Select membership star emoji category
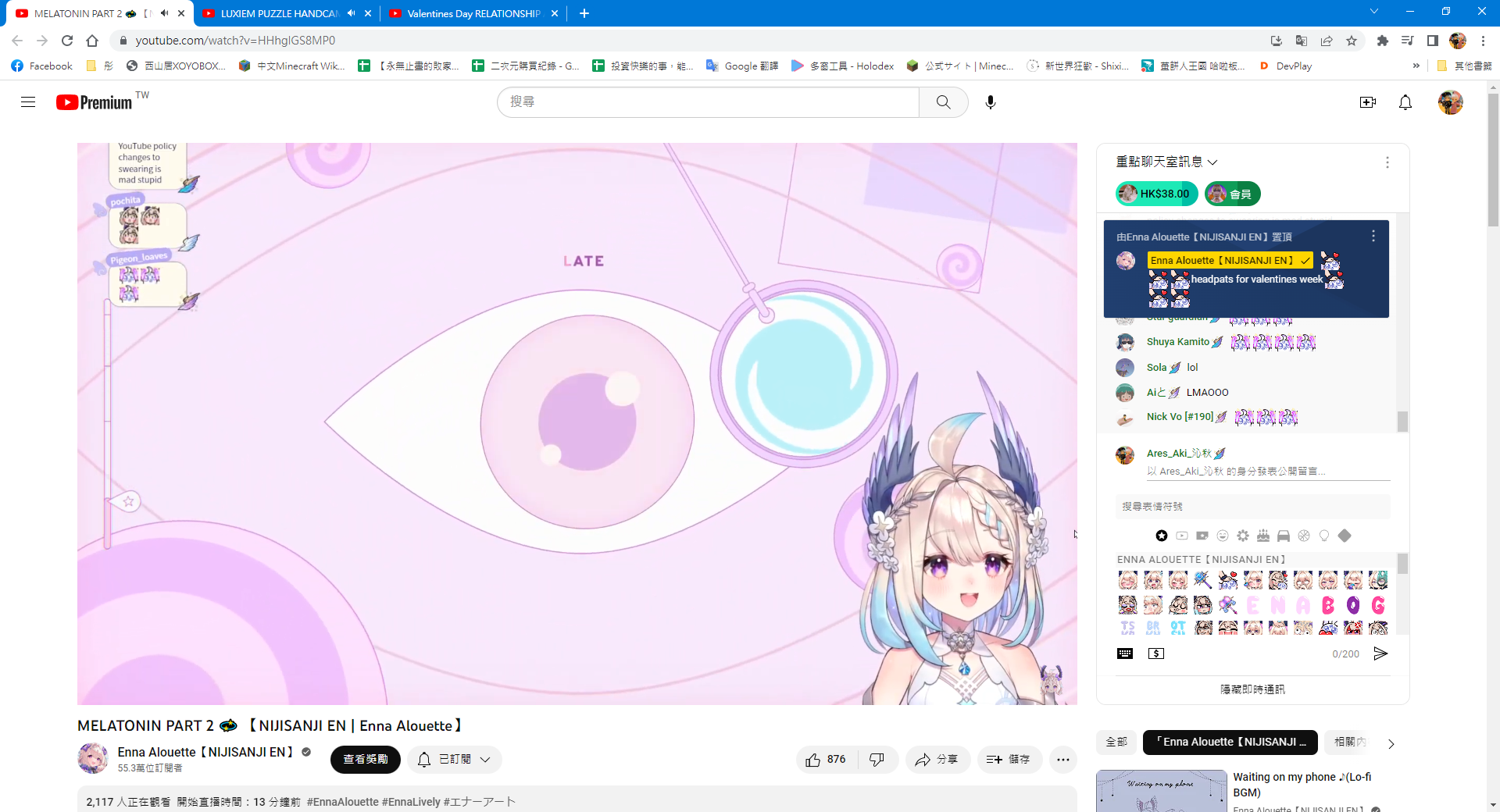The width and height of the screenshot is (1500, 812). click(x=1162, y=536)
